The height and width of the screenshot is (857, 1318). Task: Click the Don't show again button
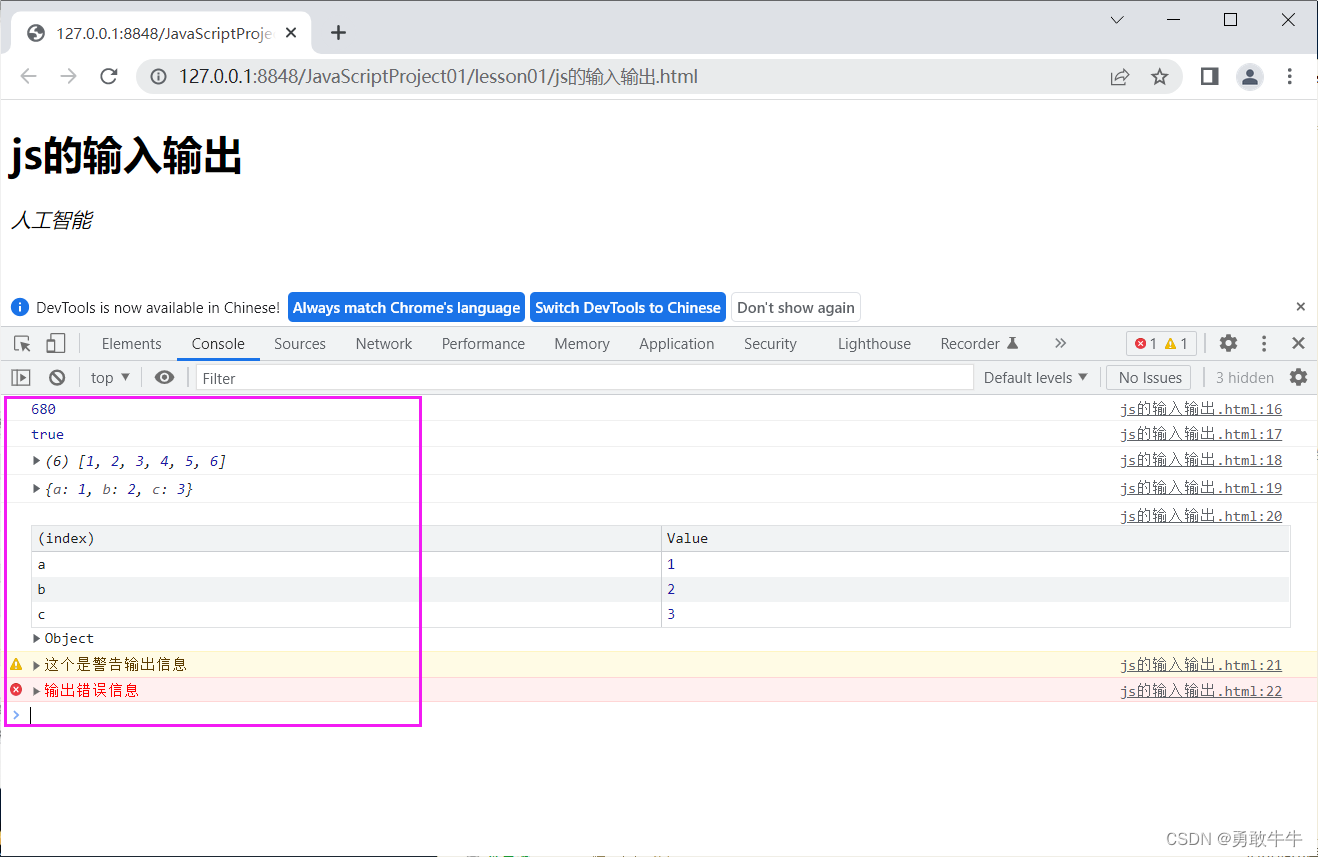point(796,307)
